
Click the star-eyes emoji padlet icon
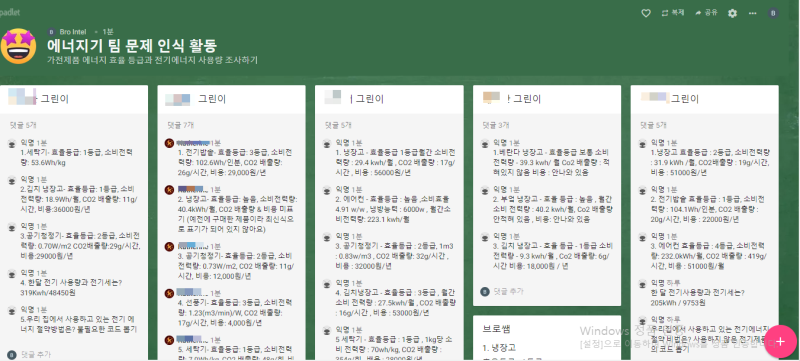(18, 46)
